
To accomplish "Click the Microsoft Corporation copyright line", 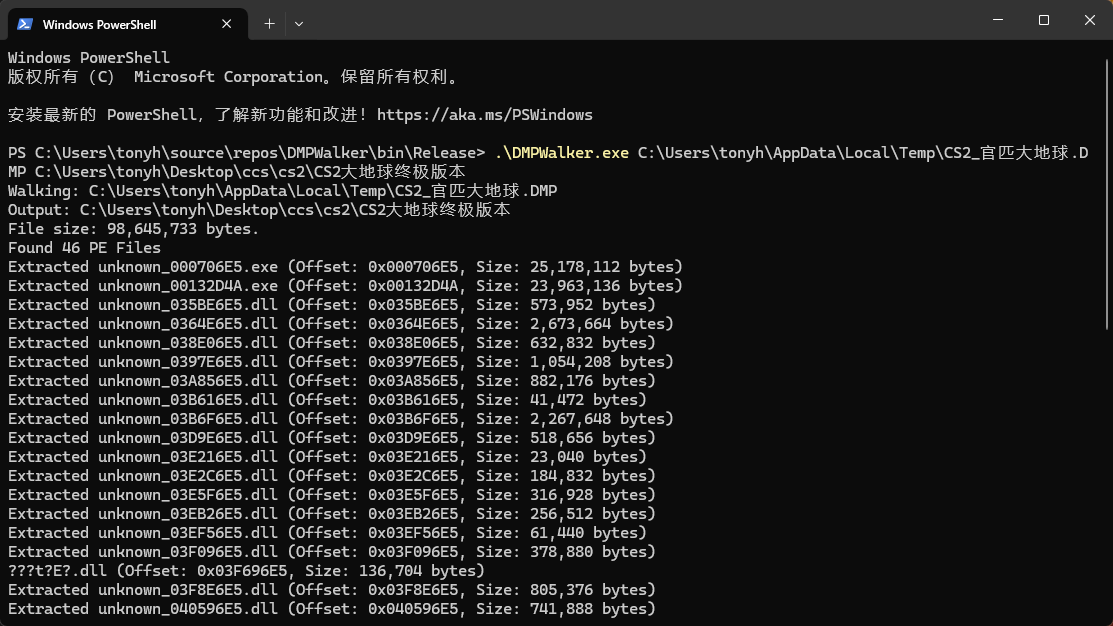I will 235,77.
